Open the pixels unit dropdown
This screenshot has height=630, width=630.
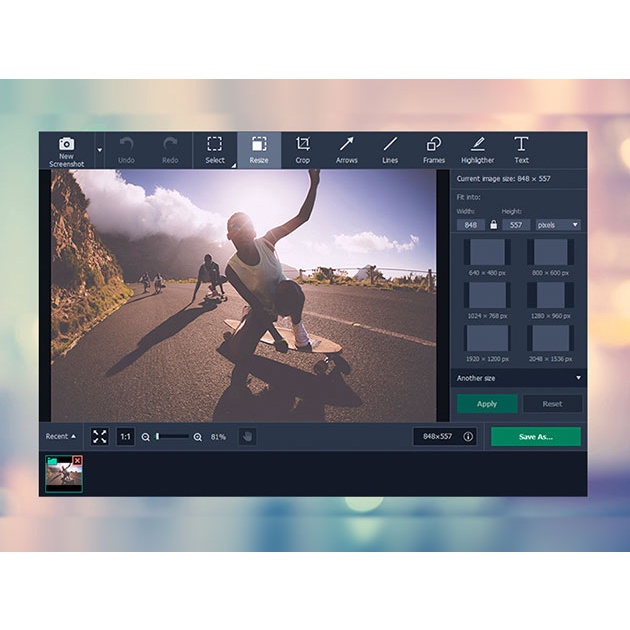[558, 225]
